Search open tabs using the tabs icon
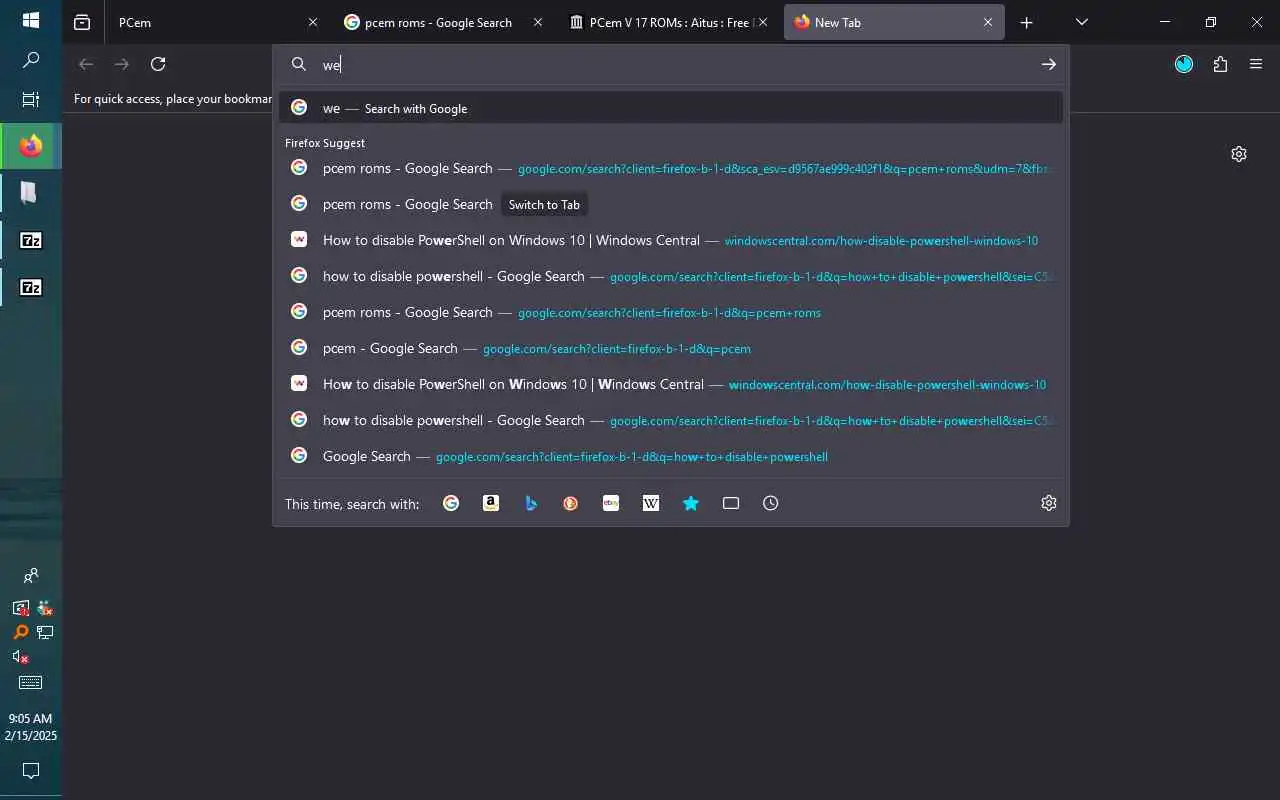 [731, 503]
